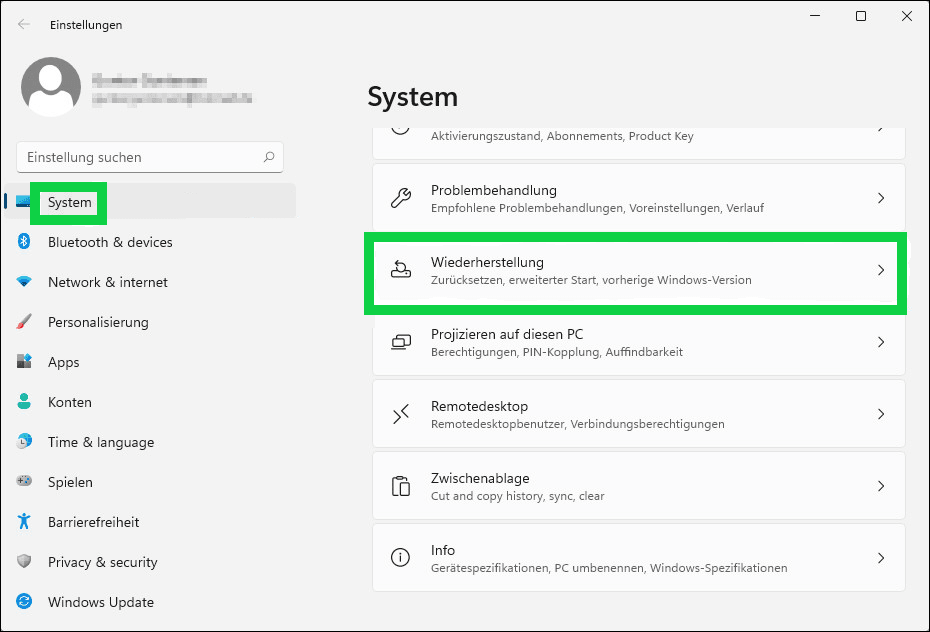Click the Apps icon in sidebar
Screen dimensions: 930x632
(x=24, y=362)
